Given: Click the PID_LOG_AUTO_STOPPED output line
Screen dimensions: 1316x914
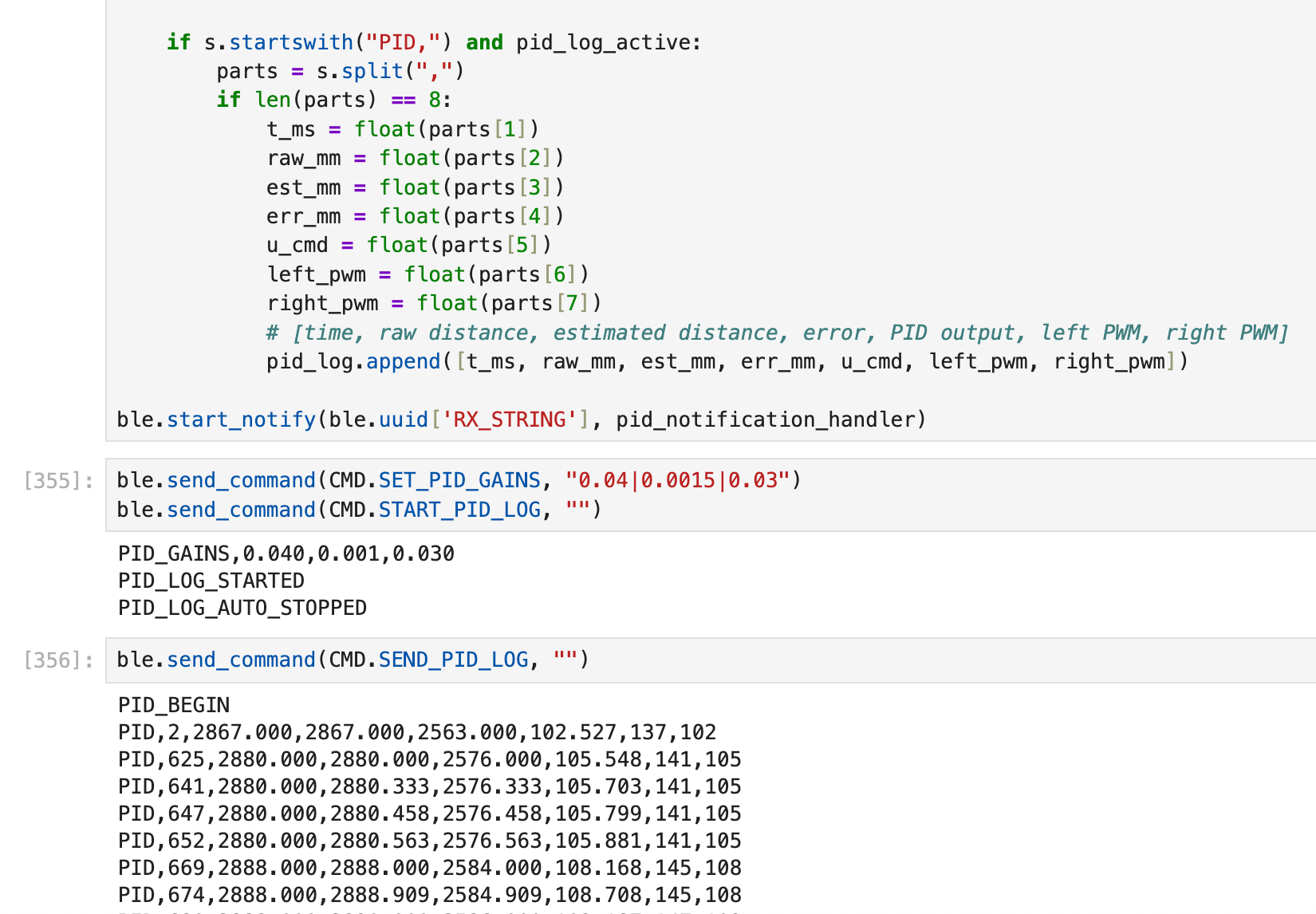Looking at the screenshot, I should (x=242, y=608).
